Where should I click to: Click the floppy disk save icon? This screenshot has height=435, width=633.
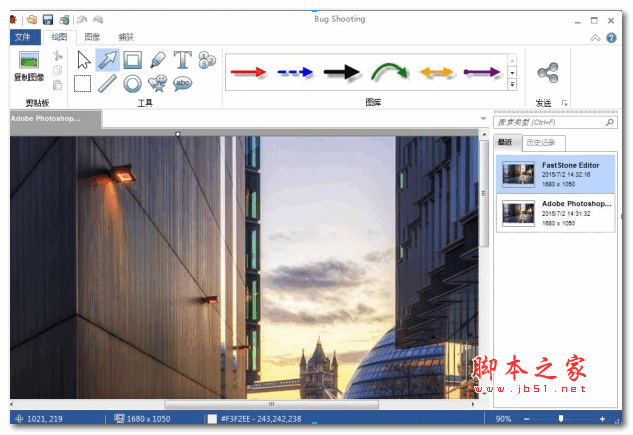coord(48,19)
